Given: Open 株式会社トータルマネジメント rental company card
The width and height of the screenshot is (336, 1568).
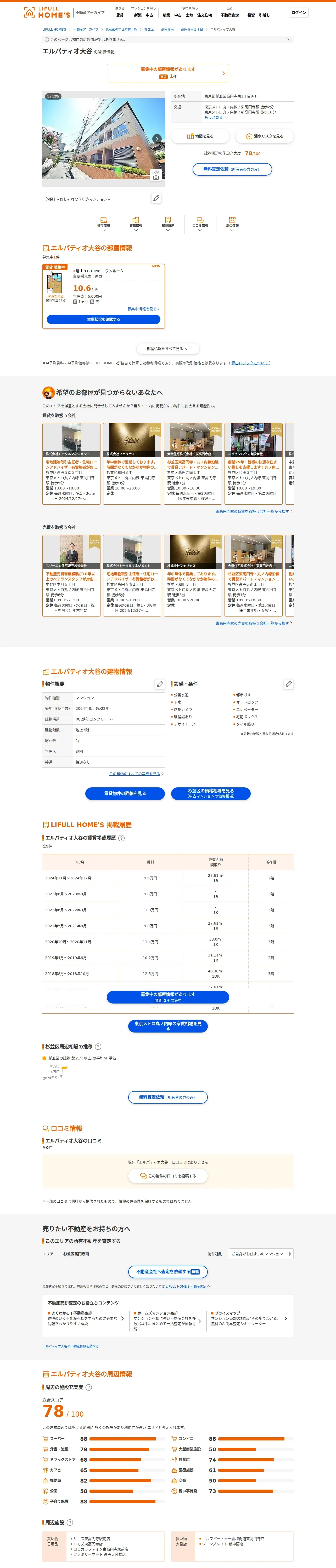Looking at the screenshot, I should tap(71, 464).
